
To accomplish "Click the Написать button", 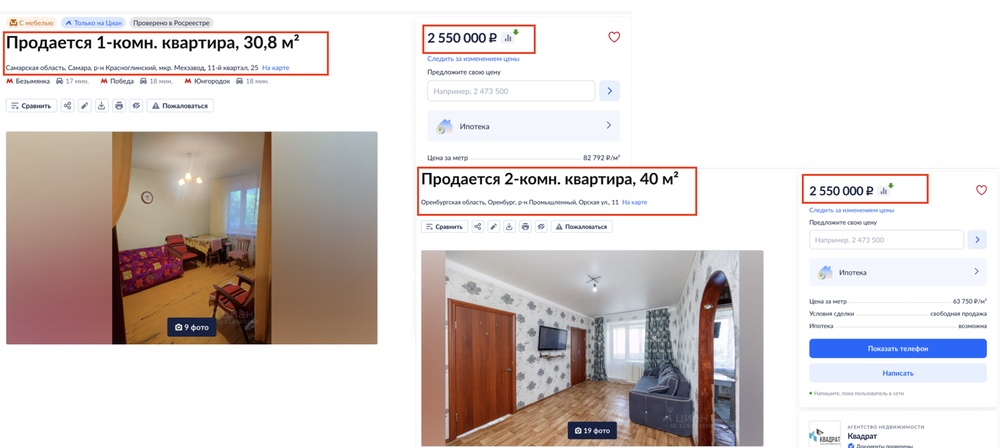I will (898, 373).
